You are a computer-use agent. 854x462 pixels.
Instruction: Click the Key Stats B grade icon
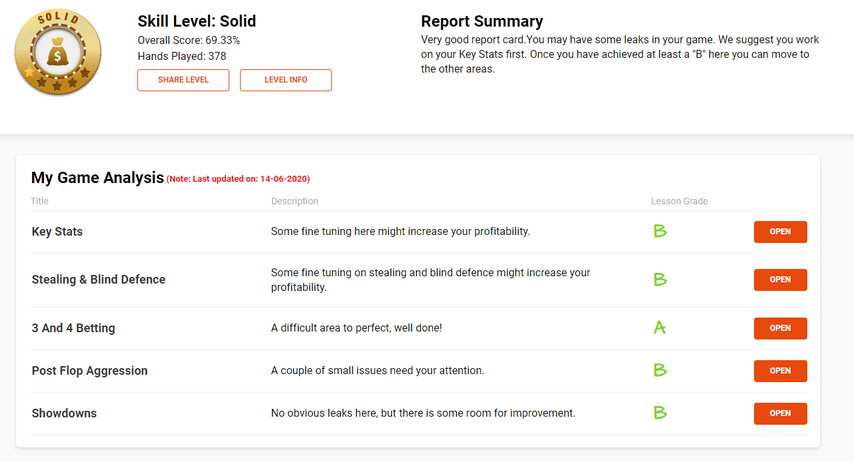pos(660,231)
